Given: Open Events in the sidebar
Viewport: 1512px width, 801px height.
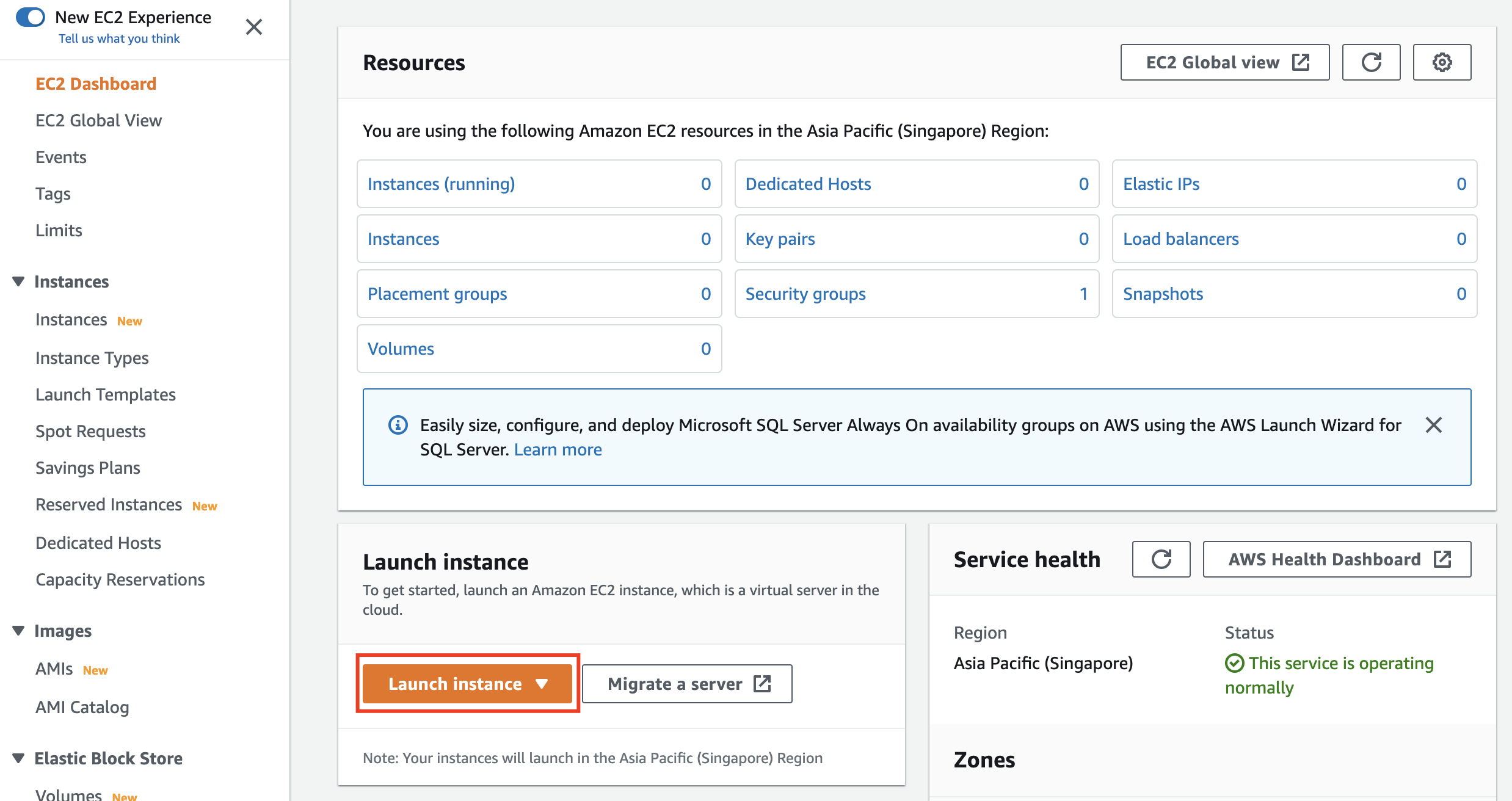Looking at the screenshot, I should tap(61, 157).
